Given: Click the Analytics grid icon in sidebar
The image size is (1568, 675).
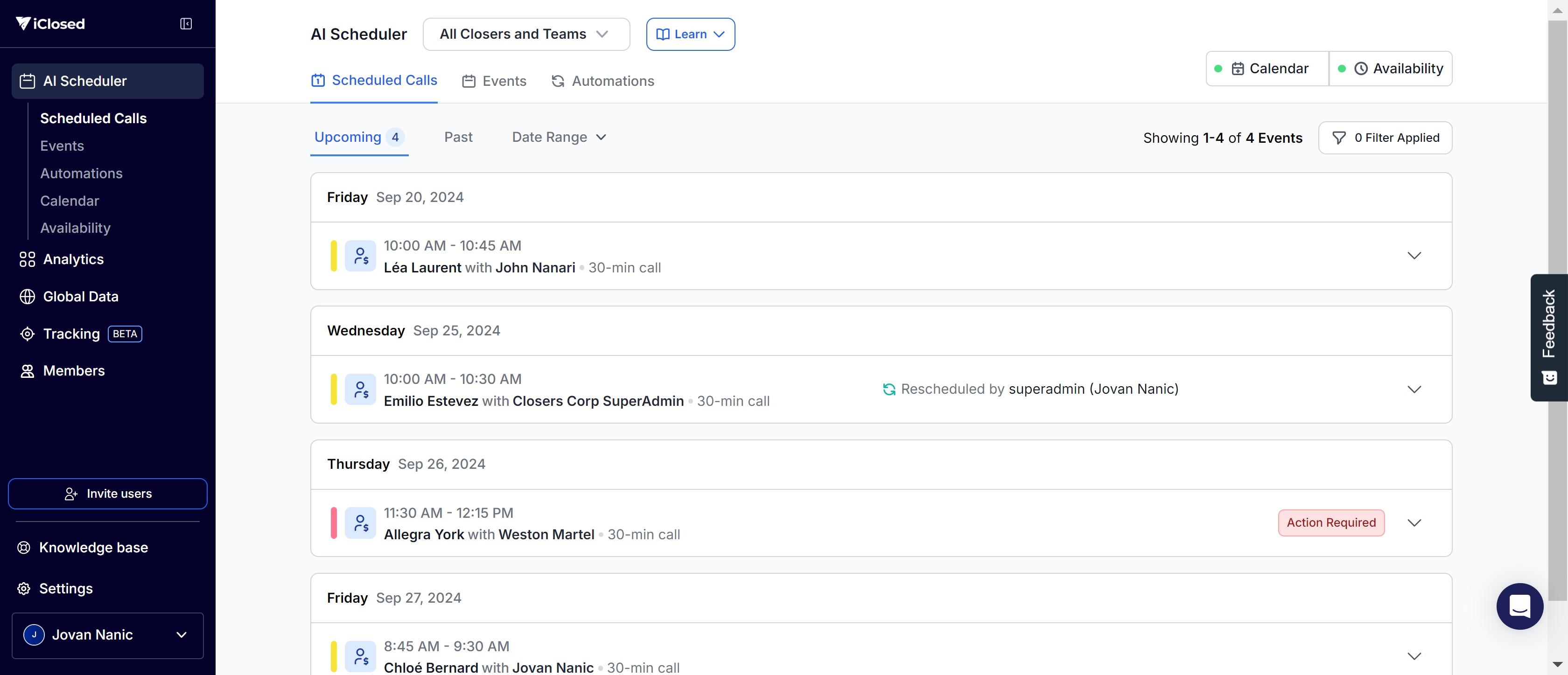Looking at the screenshot, I should pyautogui.click(x=27, y=259).
